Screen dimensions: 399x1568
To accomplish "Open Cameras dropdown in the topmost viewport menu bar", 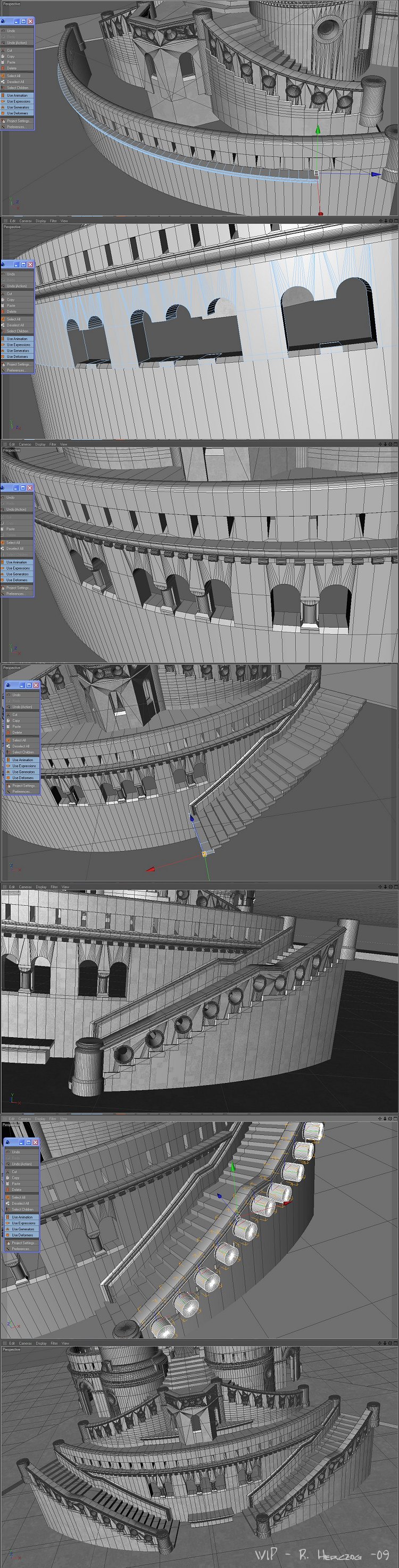I will [25, 221].
